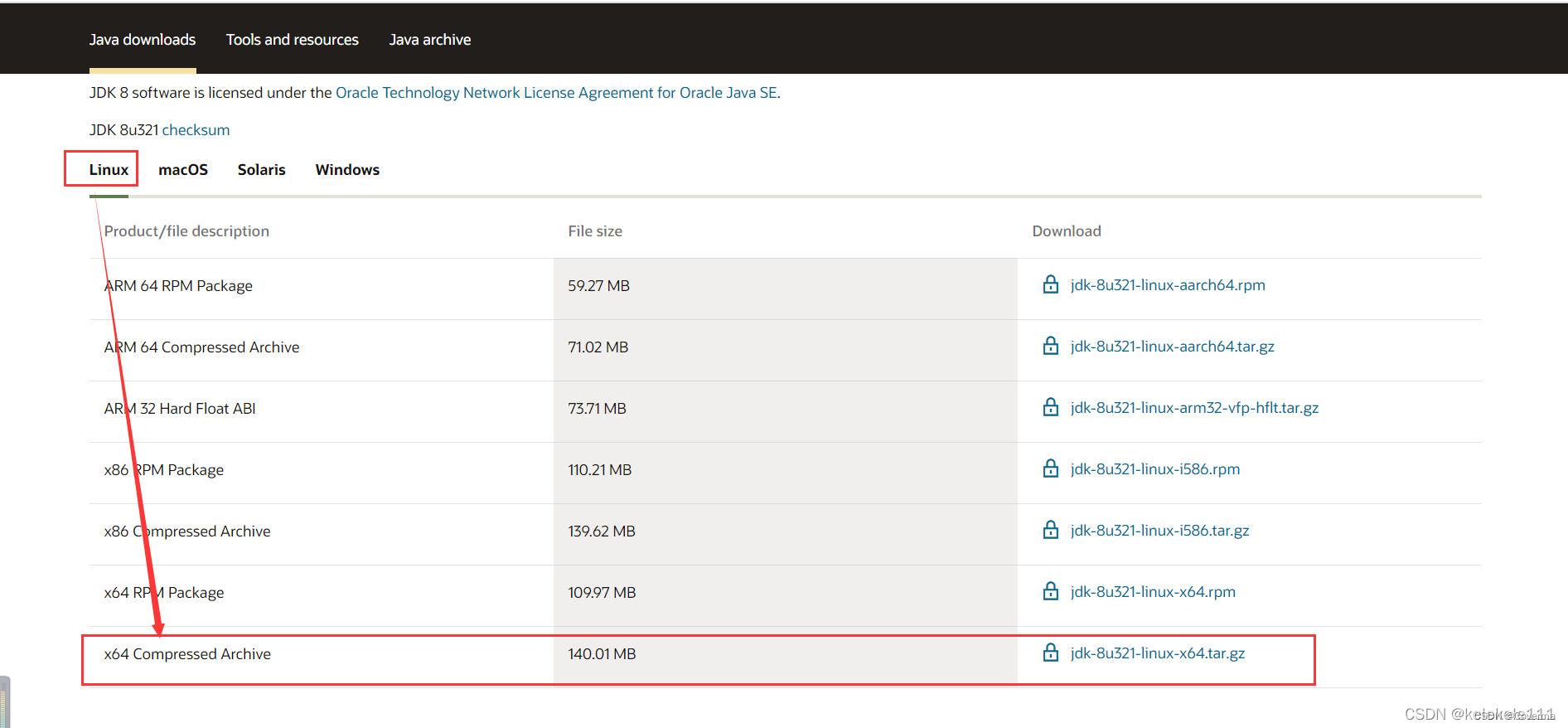Click lock icon beside jdk-8u321-linux-x64.tar.gz

pos(1050,653)
